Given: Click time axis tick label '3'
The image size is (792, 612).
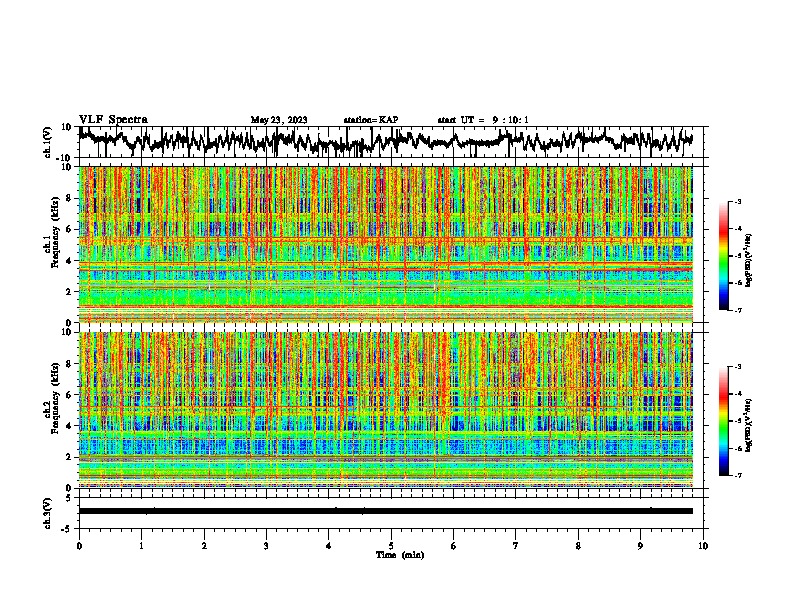Looking at the screenshot, I should (x=266, y=546).
